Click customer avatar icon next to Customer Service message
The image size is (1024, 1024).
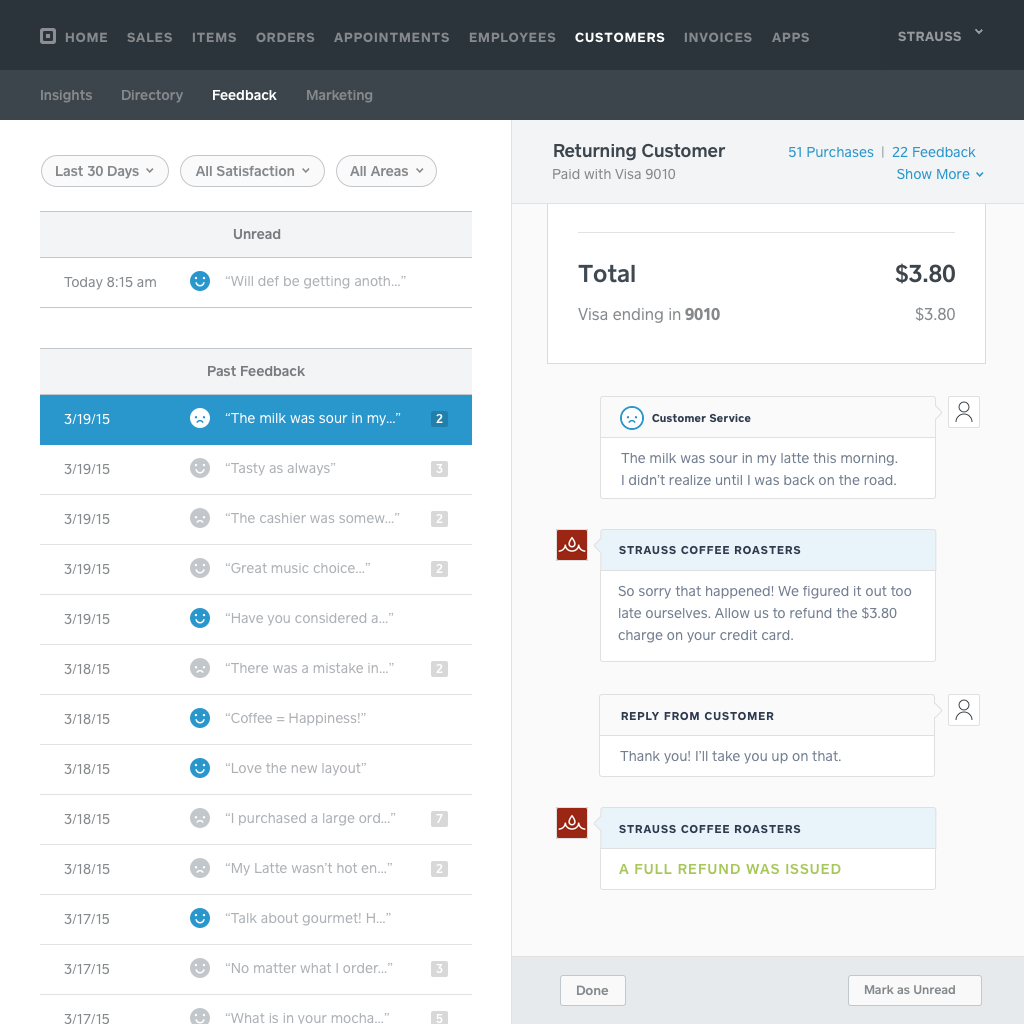point(964,412)
